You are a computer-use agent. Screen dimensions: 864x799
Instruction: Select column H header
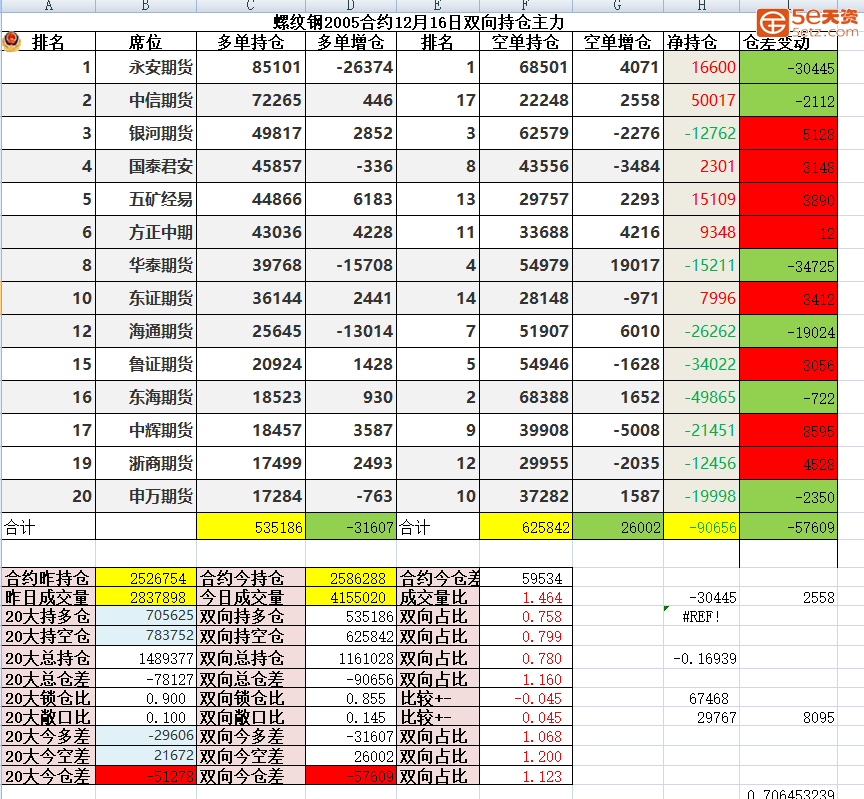pos(700,6)
